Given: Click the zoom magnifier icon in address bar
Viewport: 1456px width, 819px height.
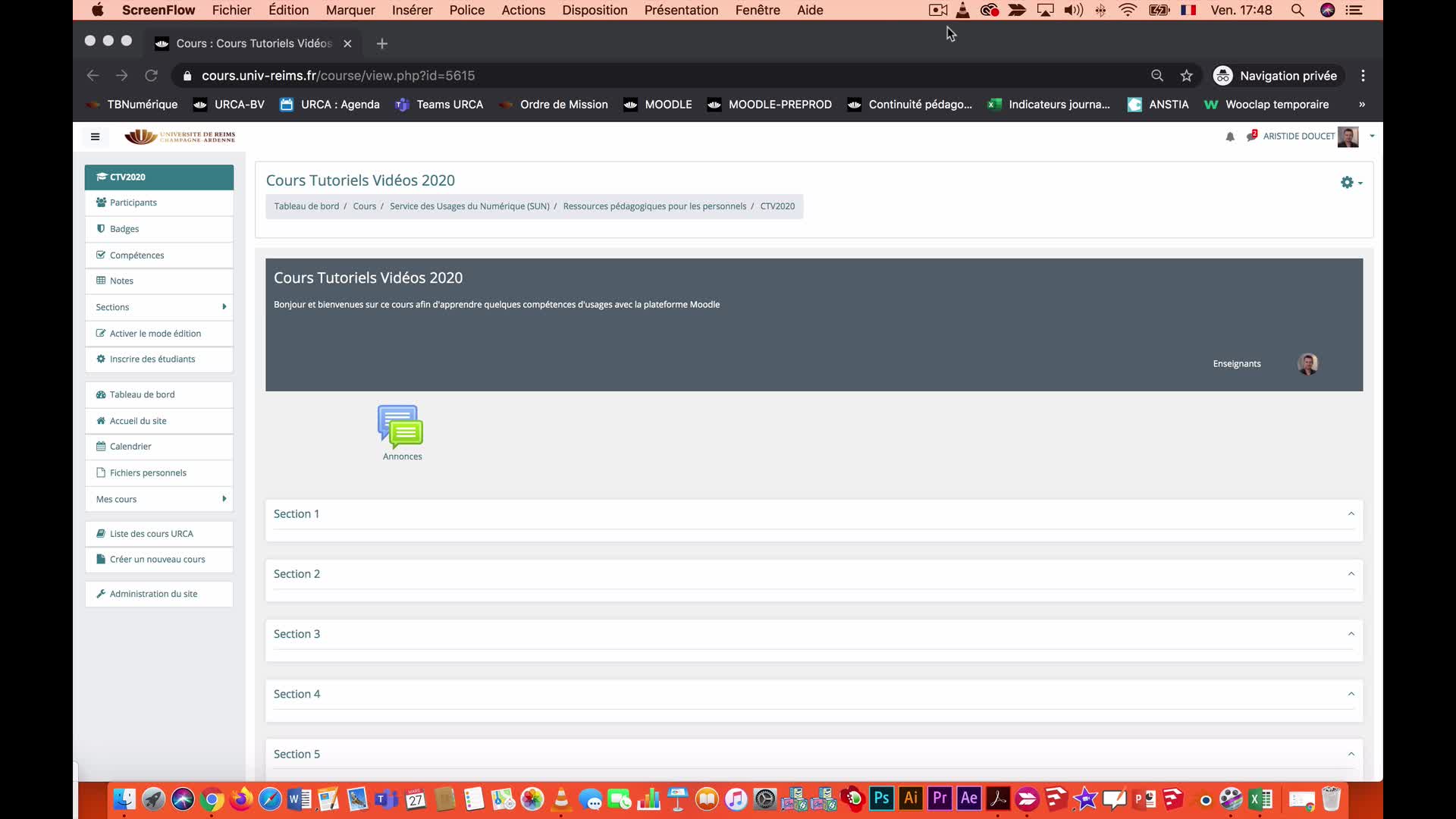Looking at the screenshot, I should click(1157, 76).
